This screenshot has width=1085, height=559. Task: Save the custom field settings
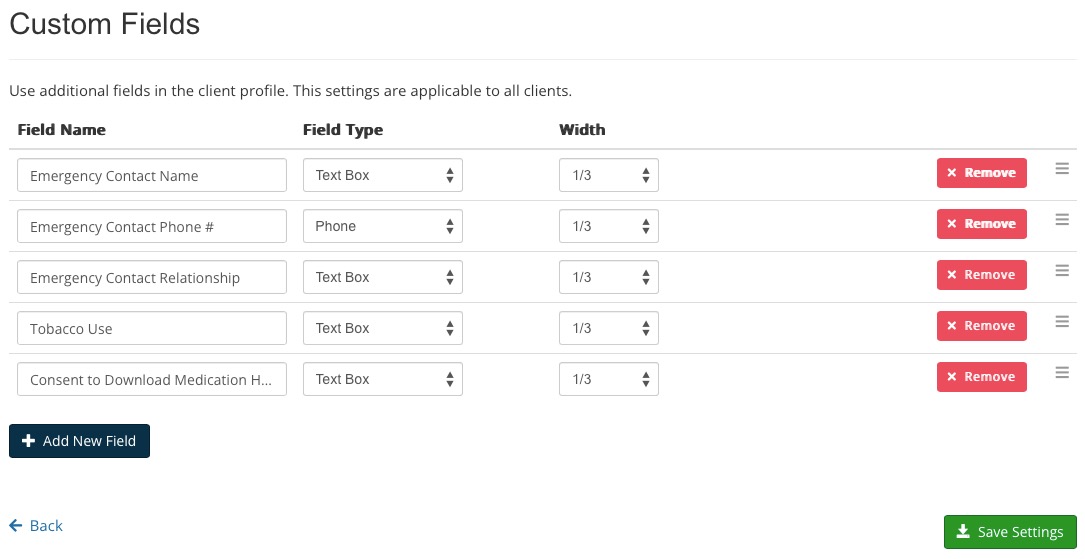coord(1010,532)
